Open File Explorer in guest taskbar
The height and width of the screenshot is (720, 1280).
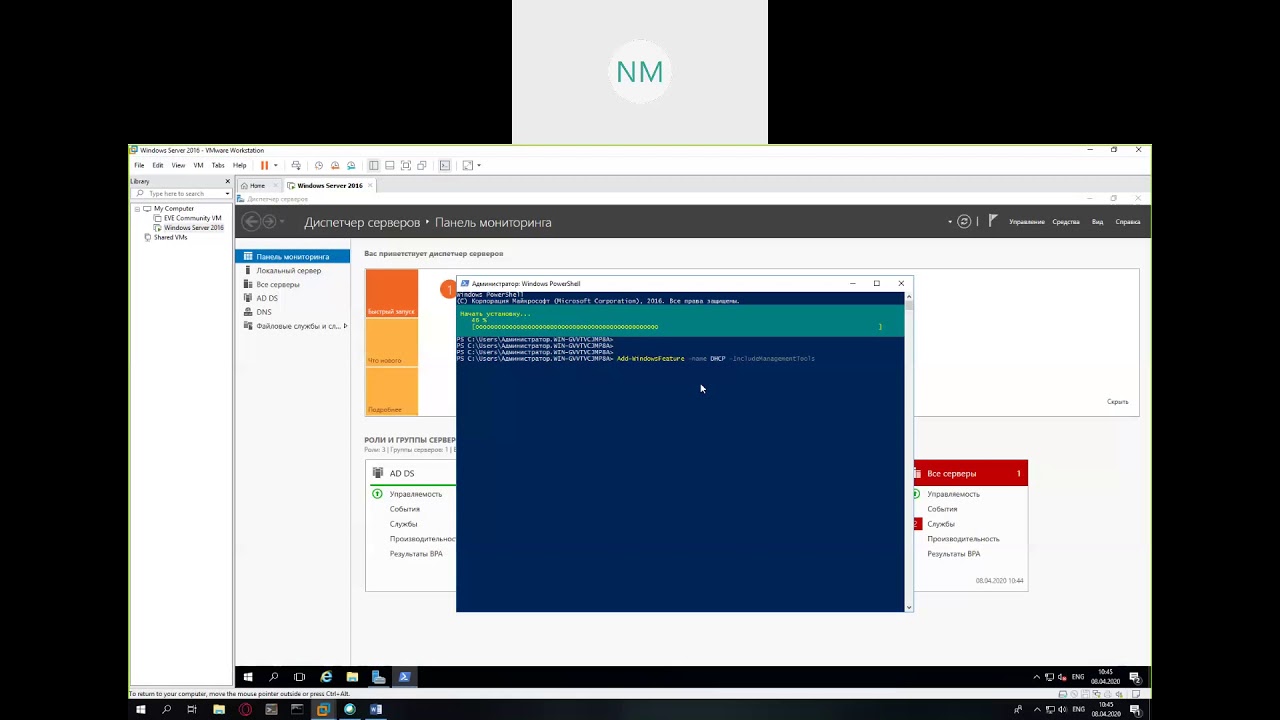(x=352, y=677)
